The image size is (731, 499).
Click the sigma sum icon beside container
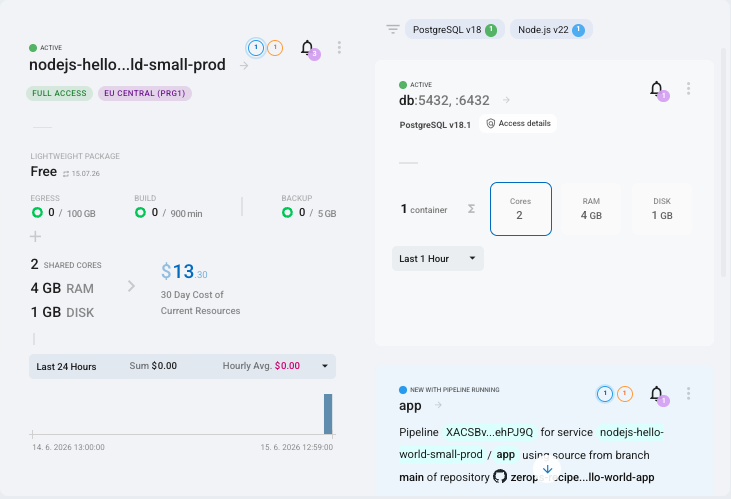471,209
